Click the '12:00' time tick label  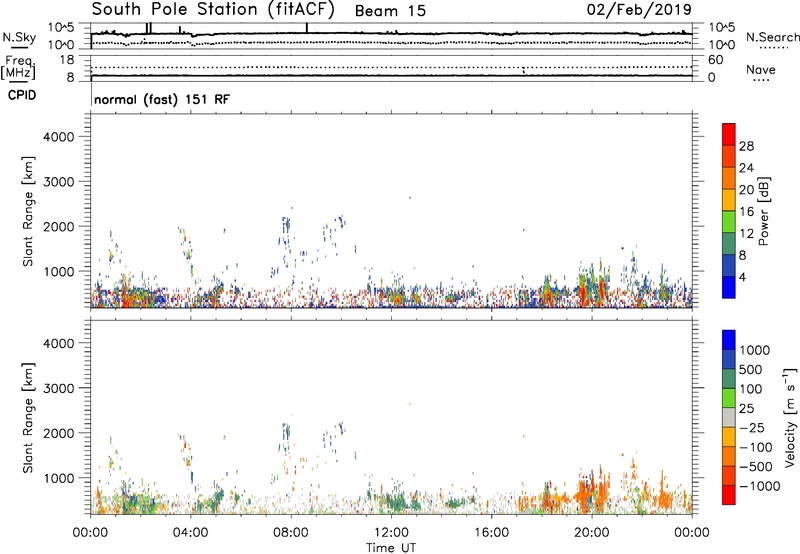click(391, 533)
